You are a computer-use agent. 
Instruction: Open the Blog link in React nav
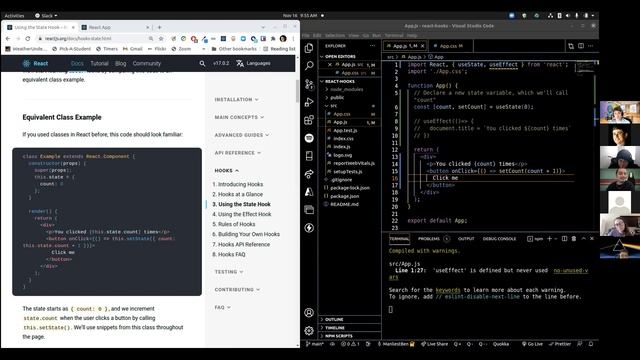[x=120, y=64]
